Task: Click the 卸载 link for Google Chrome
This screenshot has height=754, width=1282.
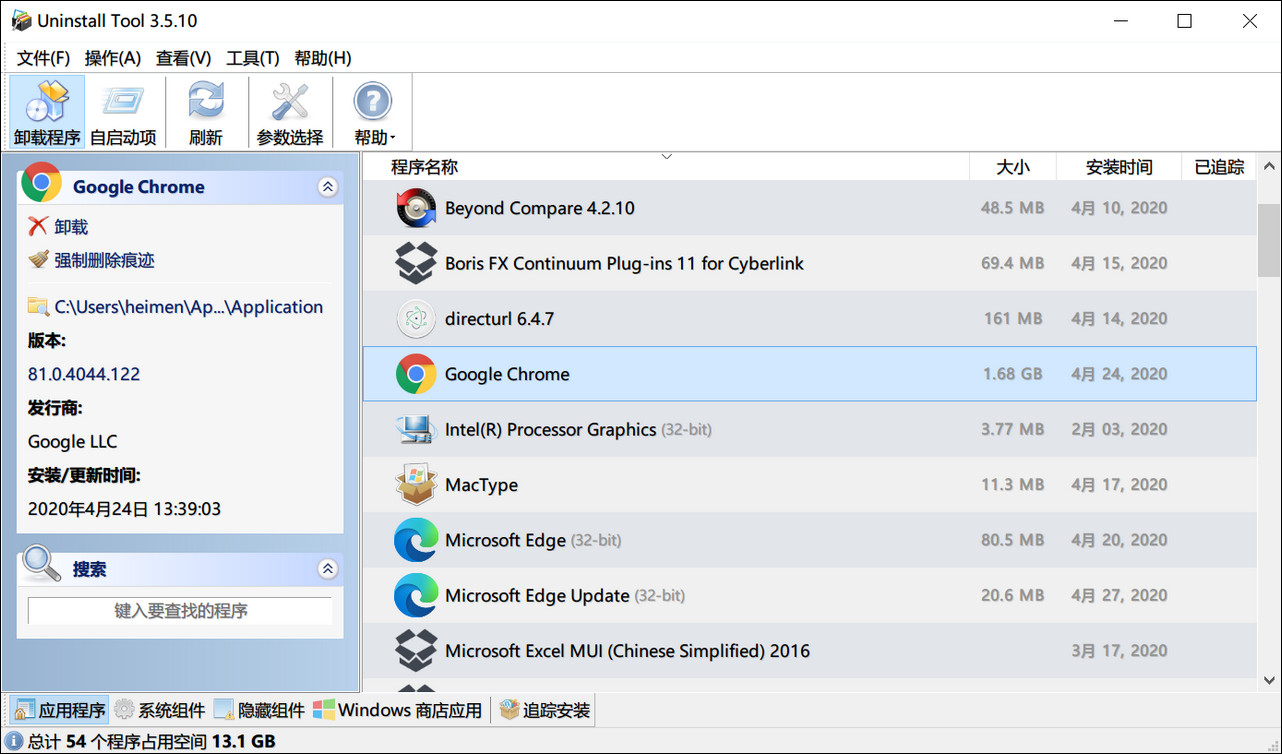Action: click(x=71, y=227)
